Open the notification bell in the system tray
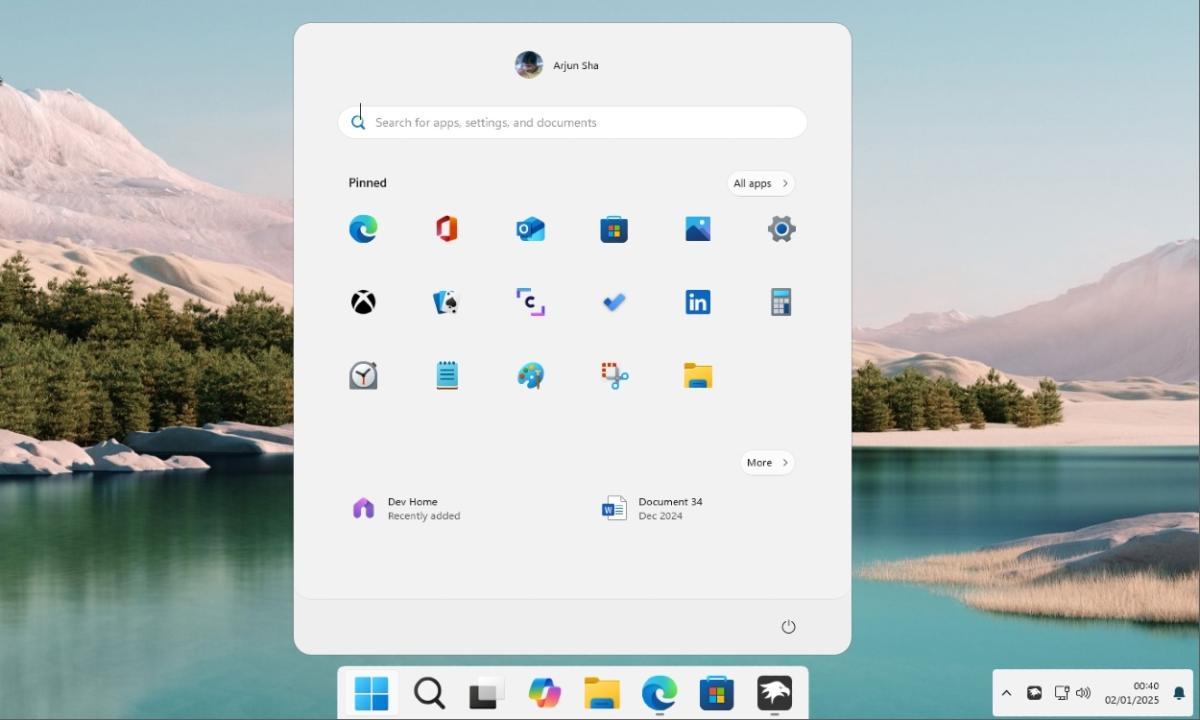The width and height of the screenshot is (1200, 720). [1179, 692]
